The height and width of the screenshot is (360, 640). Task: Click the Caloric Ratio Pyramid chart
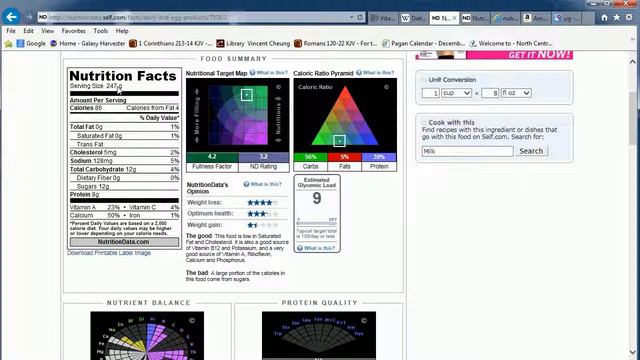tap(345, 115)
